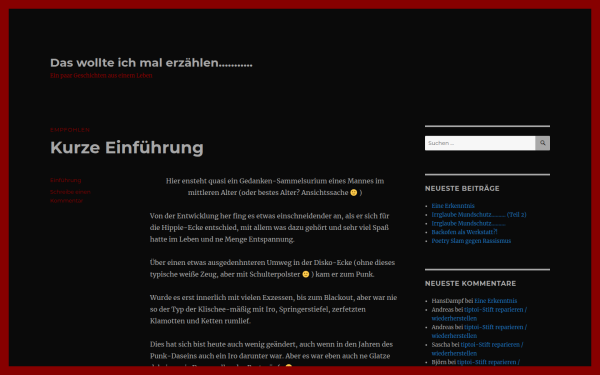Open Eine Erkenntnis in HansDampf comment row

pyautogui.click(x=496, y=301)
